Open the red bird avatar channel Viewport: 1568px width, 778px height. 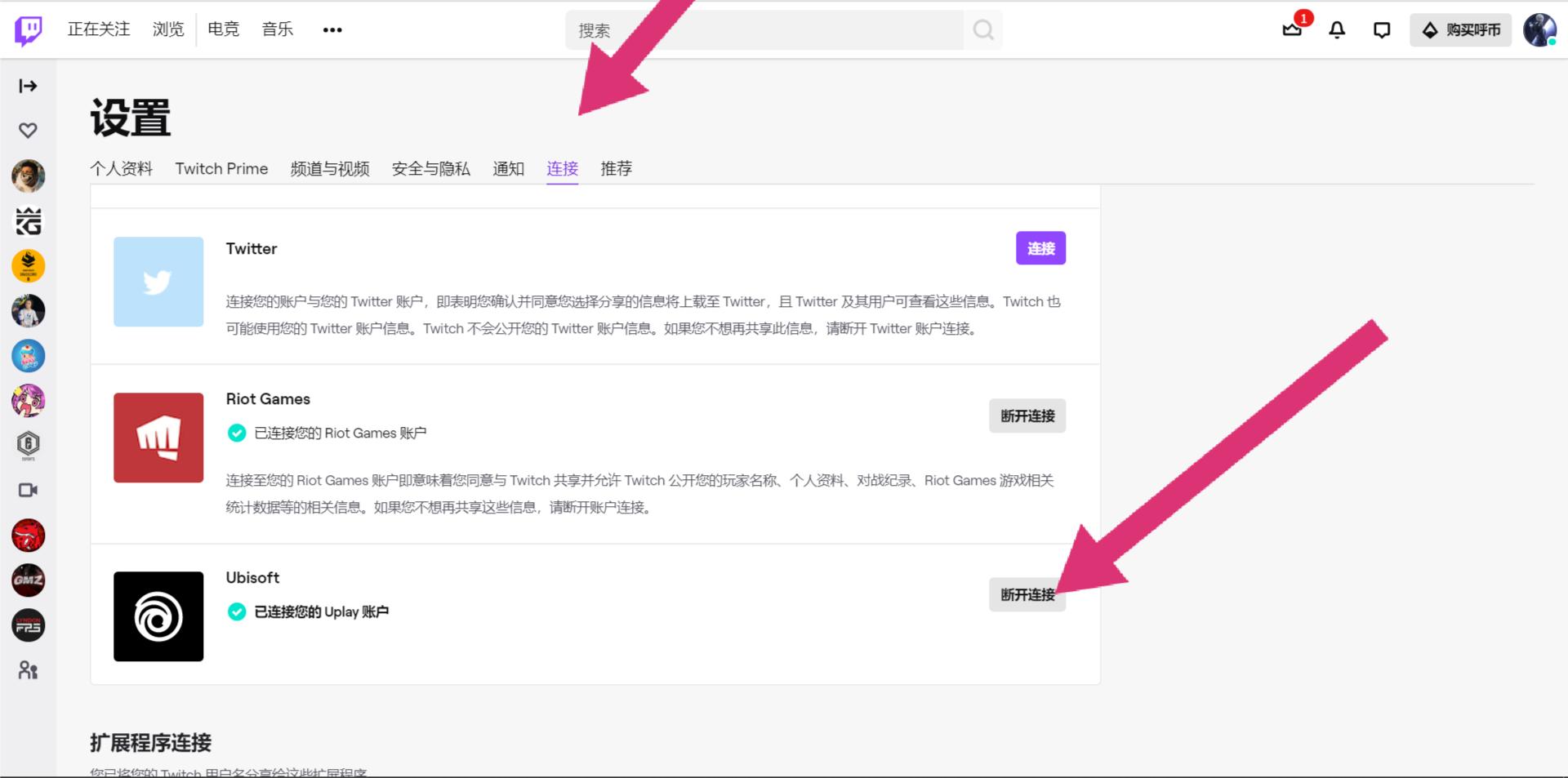click(28, 536)
